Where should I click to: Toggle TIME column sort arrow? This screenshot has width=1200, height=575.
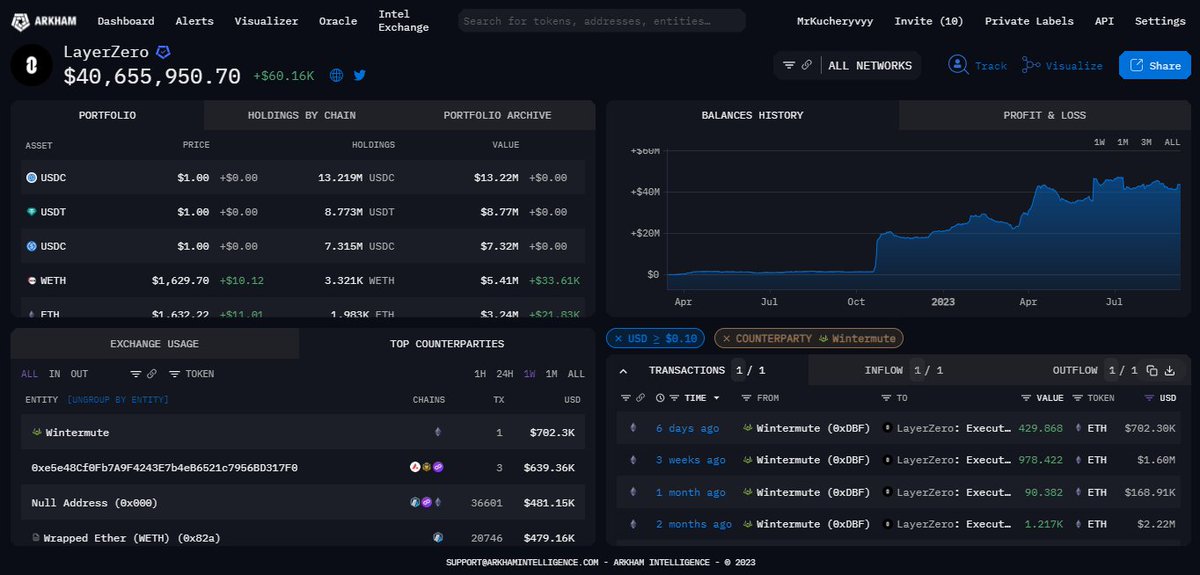click(x=716, y=398)
